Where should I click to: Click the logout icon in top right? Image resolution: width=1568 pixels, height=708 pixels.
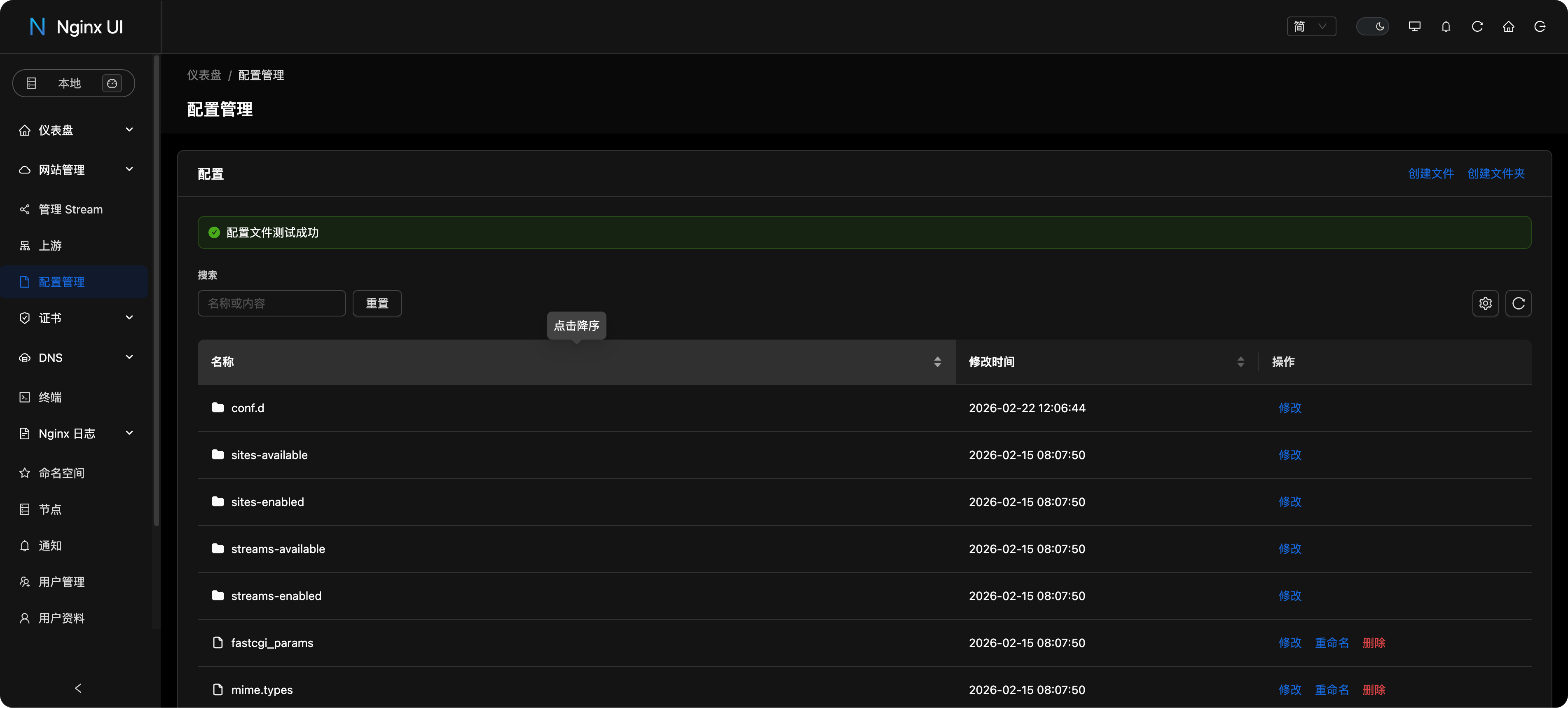point(1540,27)
